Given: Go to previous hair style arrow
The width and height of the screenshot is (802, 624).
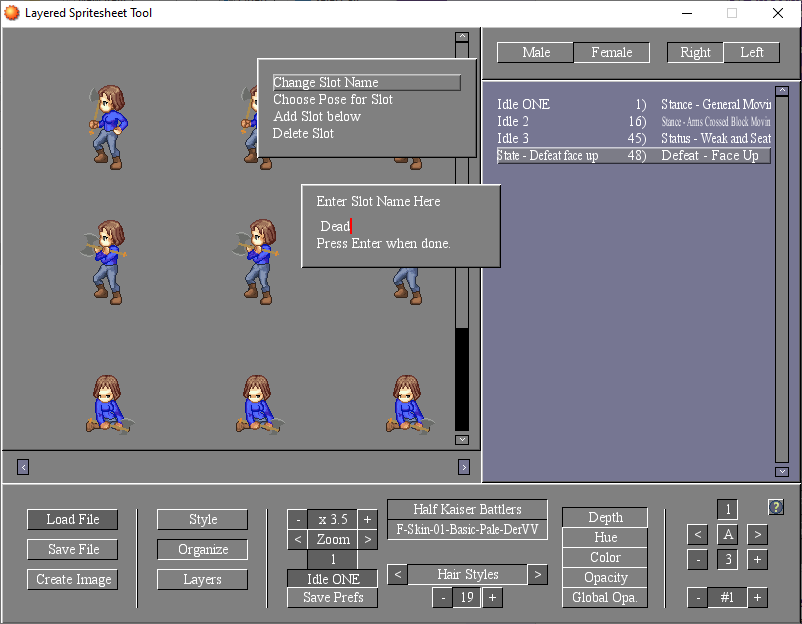Looking at the screenshot, I should (397, 574).
